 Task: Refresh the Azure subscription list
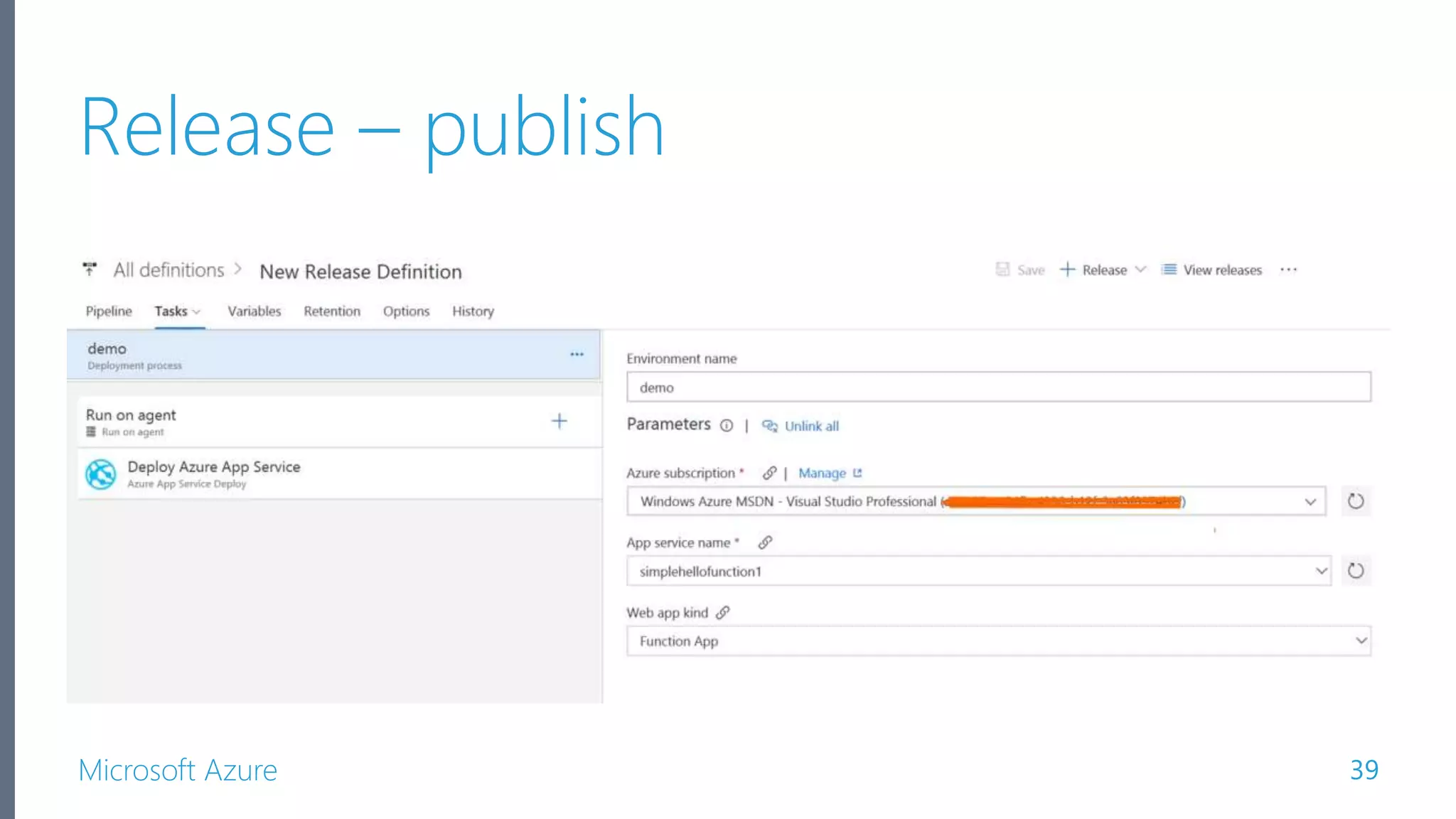1356,501
